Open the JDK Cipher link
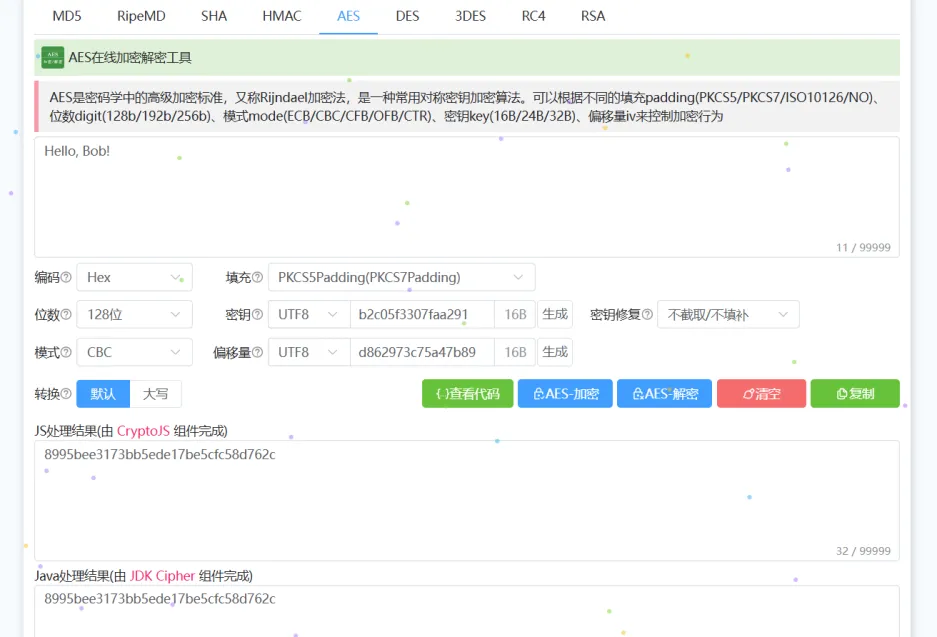Image resolution: width=937 pixels, height=637 pixels. pos(163,576)
